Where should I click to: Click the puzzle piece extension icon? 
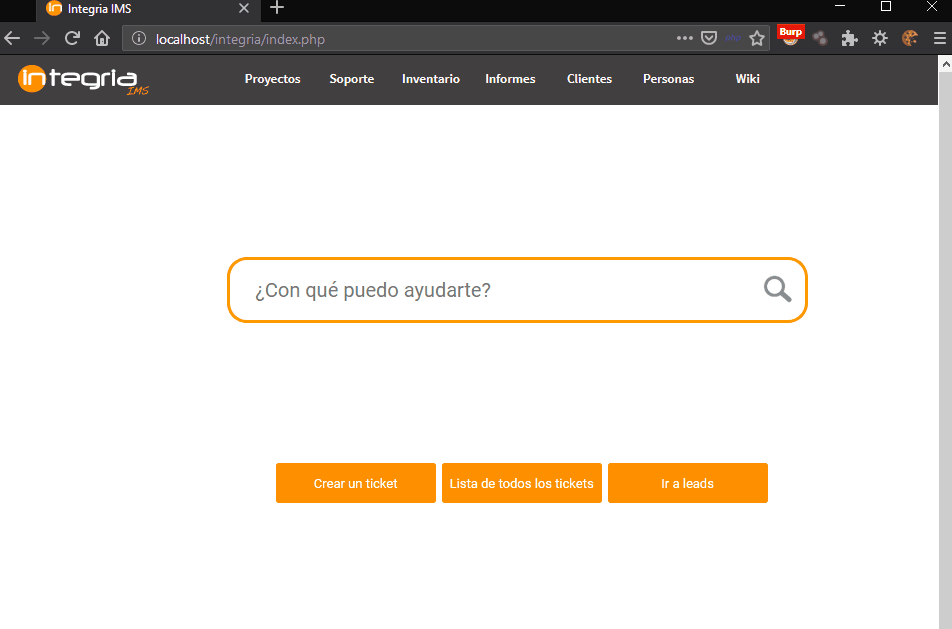849,39
